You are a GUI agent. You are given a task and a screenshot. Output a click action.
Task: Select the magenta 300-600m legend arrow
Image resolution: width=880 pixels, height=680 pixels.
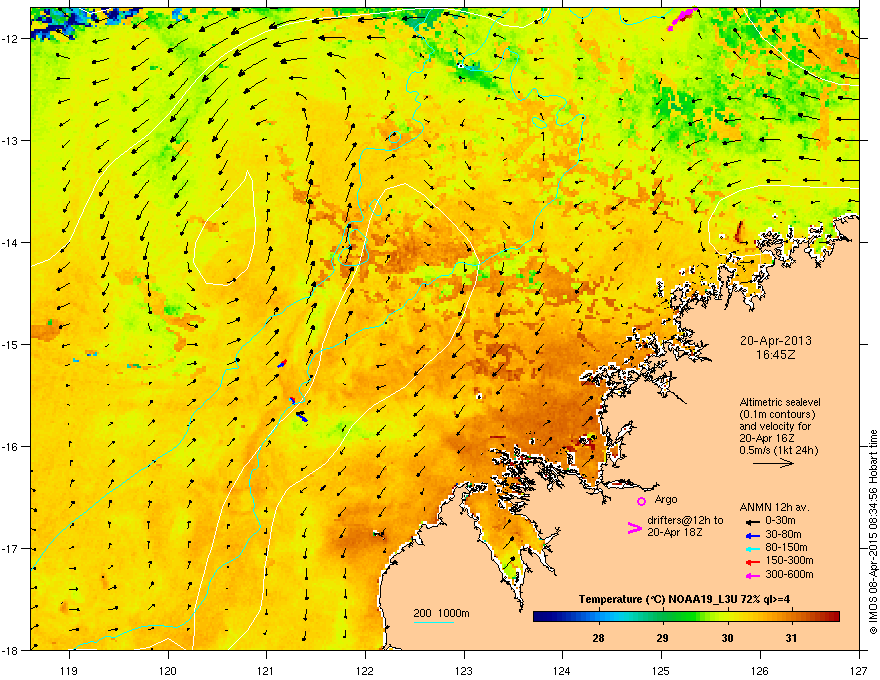click(x=753, y=575)
